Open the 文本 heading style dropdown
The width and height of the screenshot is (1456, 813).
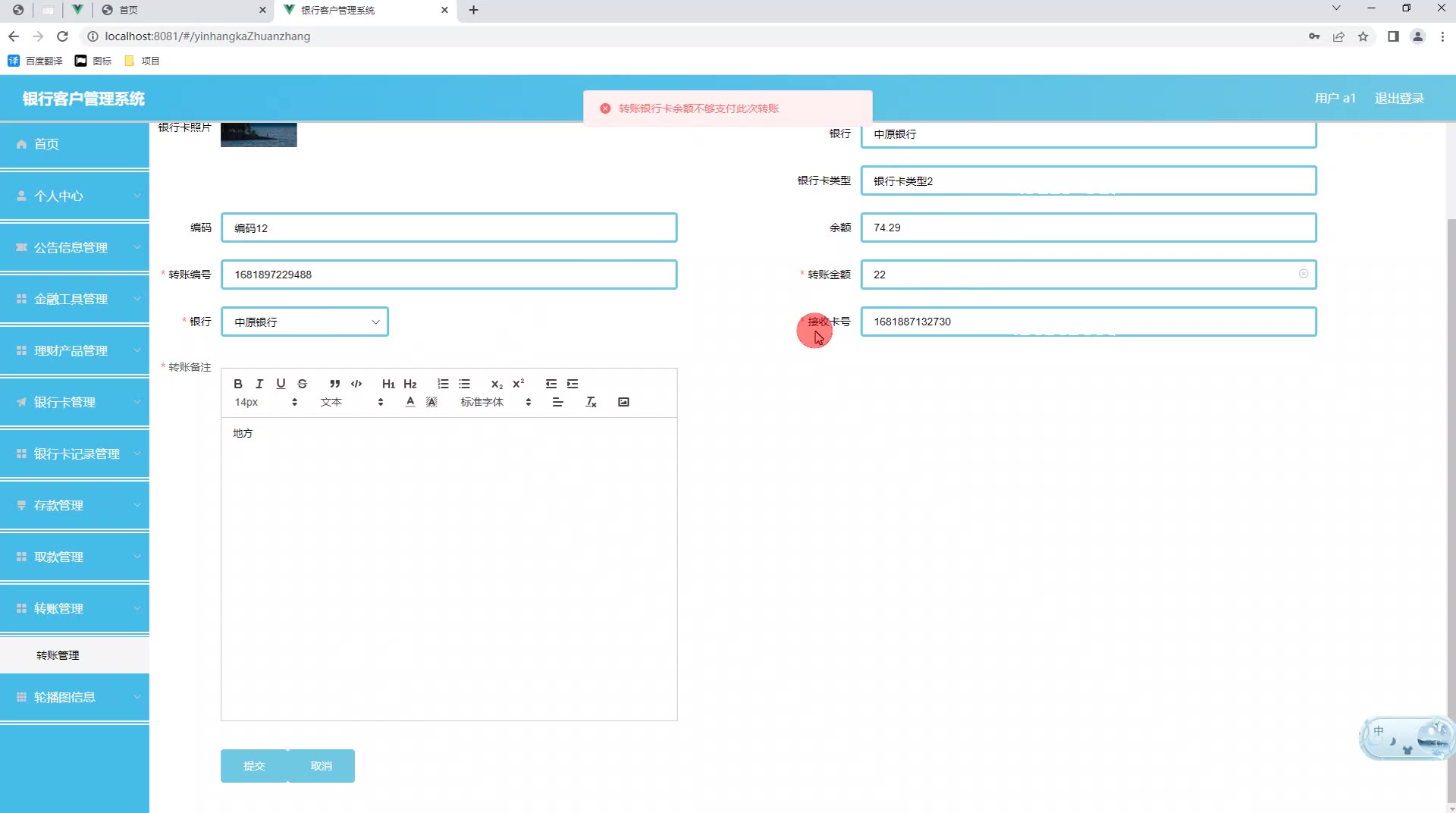(352, 402)
